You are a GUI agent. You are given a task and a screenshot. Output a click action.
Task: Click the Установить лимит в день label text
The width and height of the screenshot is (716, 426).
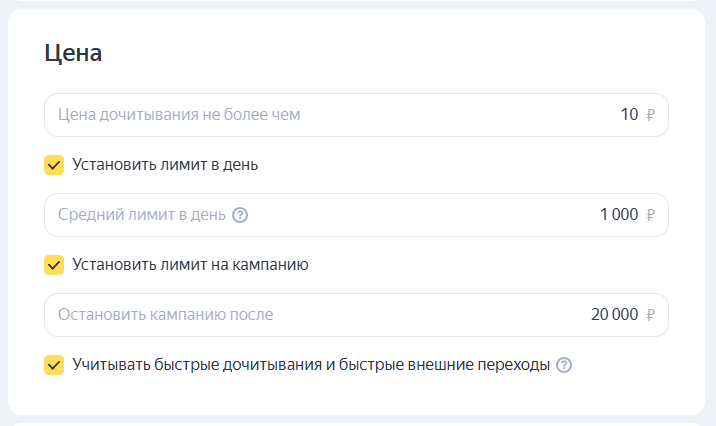point(165,165)
